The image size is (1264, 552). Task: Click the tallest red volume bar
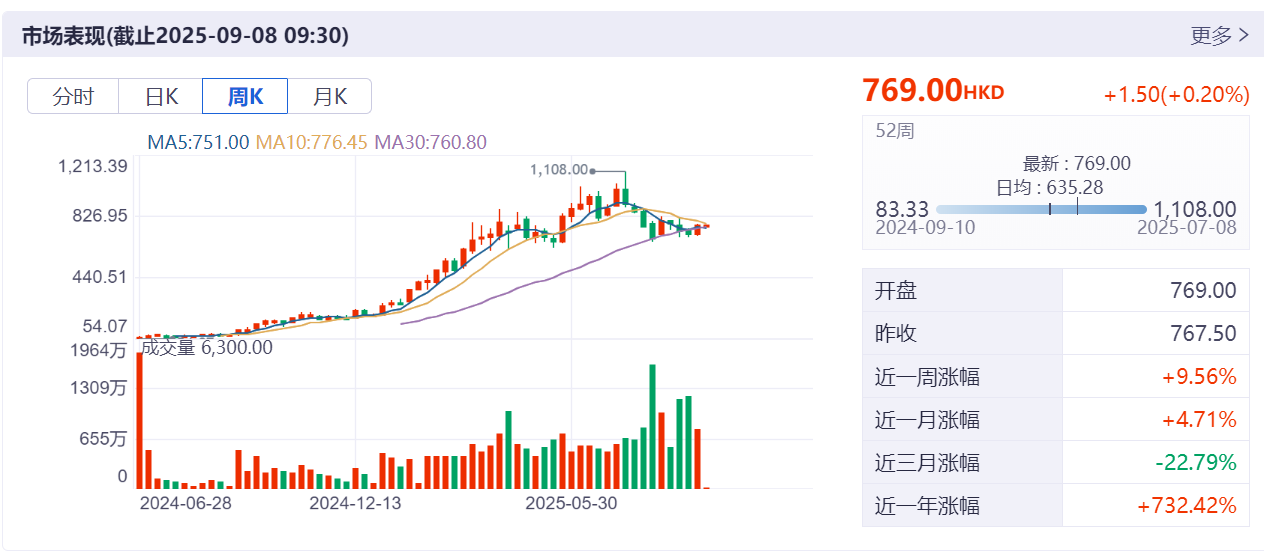pos(140,420)
